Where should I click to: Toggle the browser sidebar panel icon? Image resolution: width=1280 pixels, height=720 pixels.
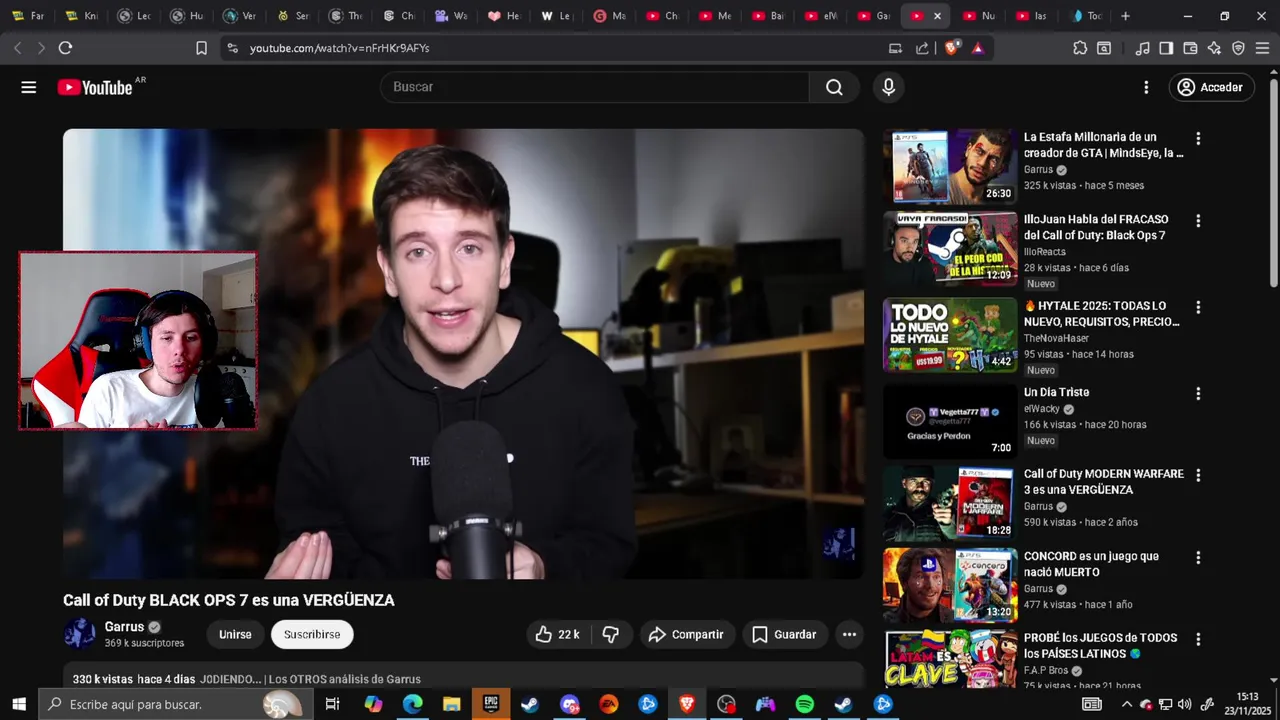point(1166,47)
